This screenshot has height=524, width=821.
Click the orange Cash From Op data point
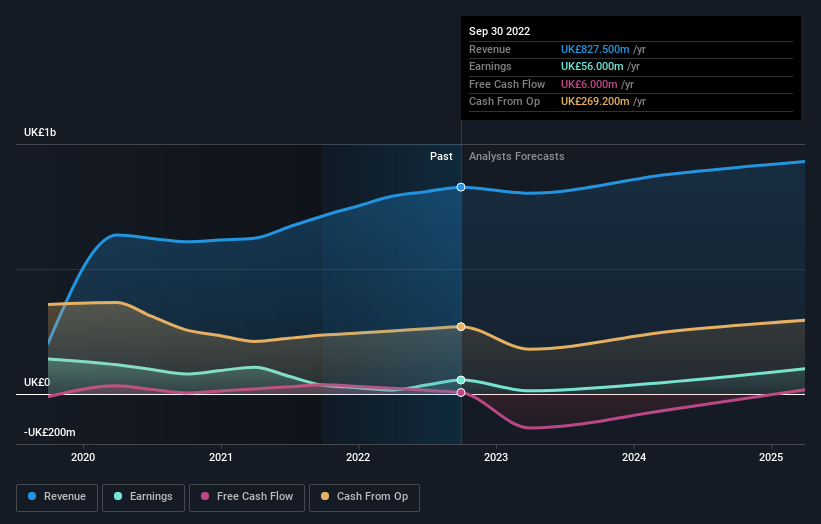pyautogui.click(x=461, y=327)
